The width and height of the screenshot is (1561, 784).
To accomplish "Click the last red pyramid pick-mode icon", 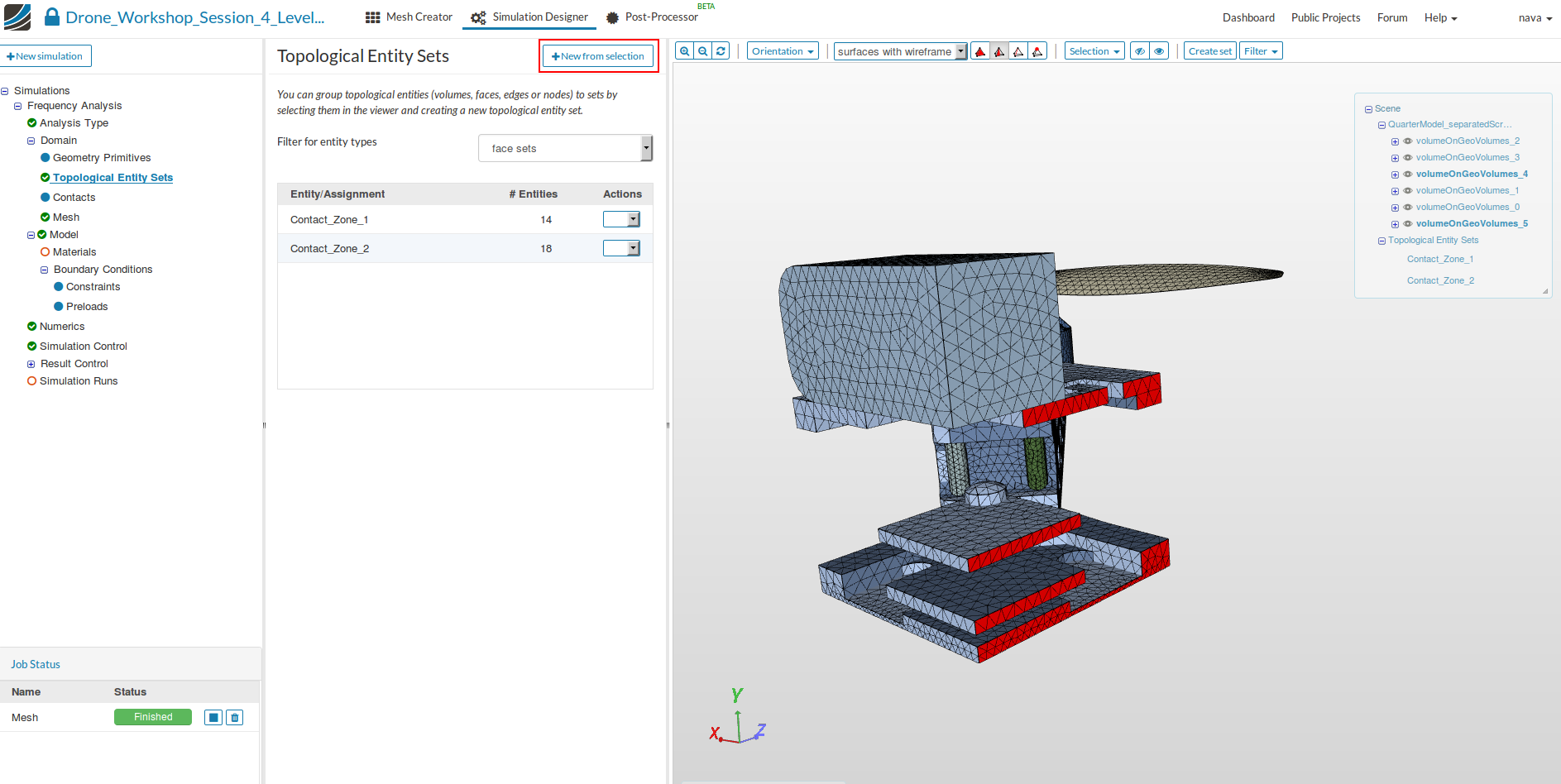I will tap(1037, 51).
